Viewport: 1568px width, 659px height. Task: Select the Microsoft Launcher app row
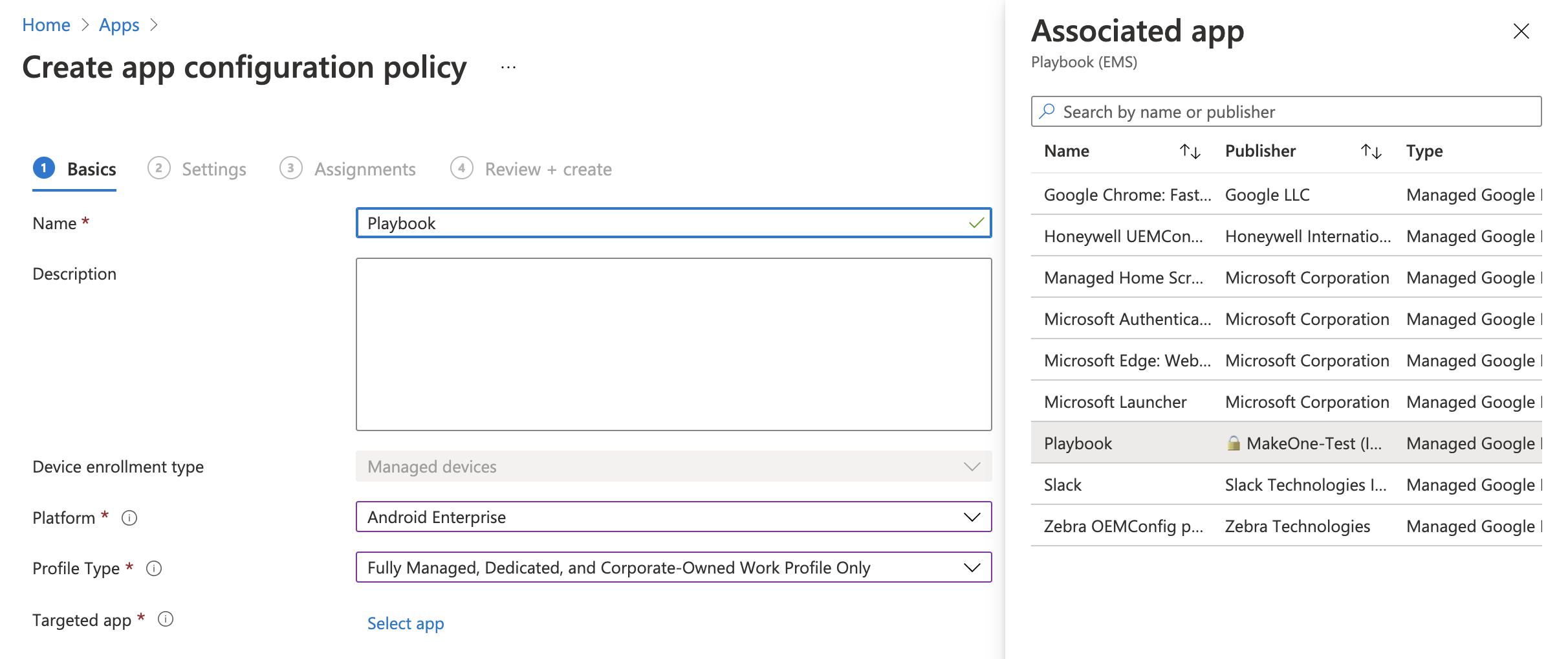[x=1286, y=401]
